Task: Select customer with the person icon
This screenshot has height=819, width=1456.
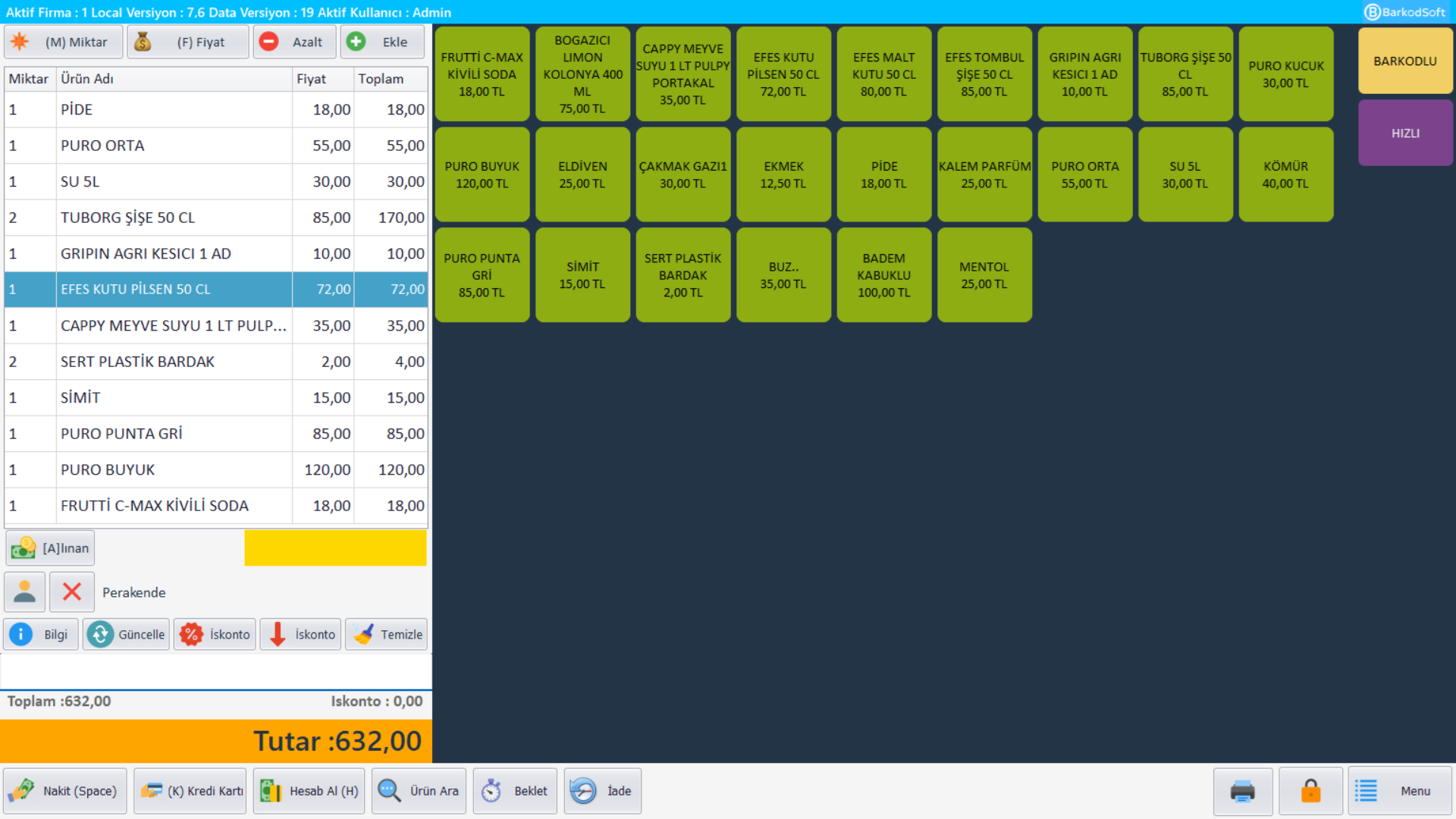Action: 25,591
